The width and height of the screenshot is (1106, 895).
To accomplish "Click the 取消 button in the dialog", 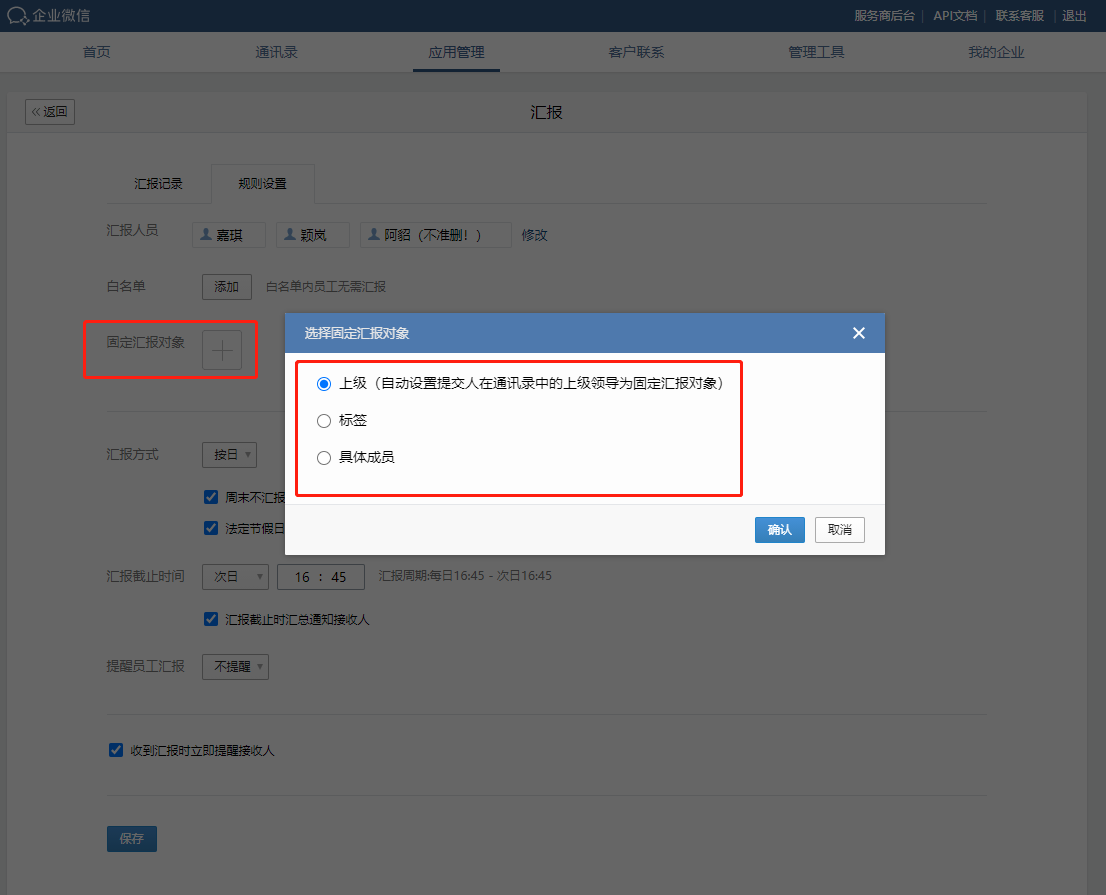I will [x=839, y=530].
